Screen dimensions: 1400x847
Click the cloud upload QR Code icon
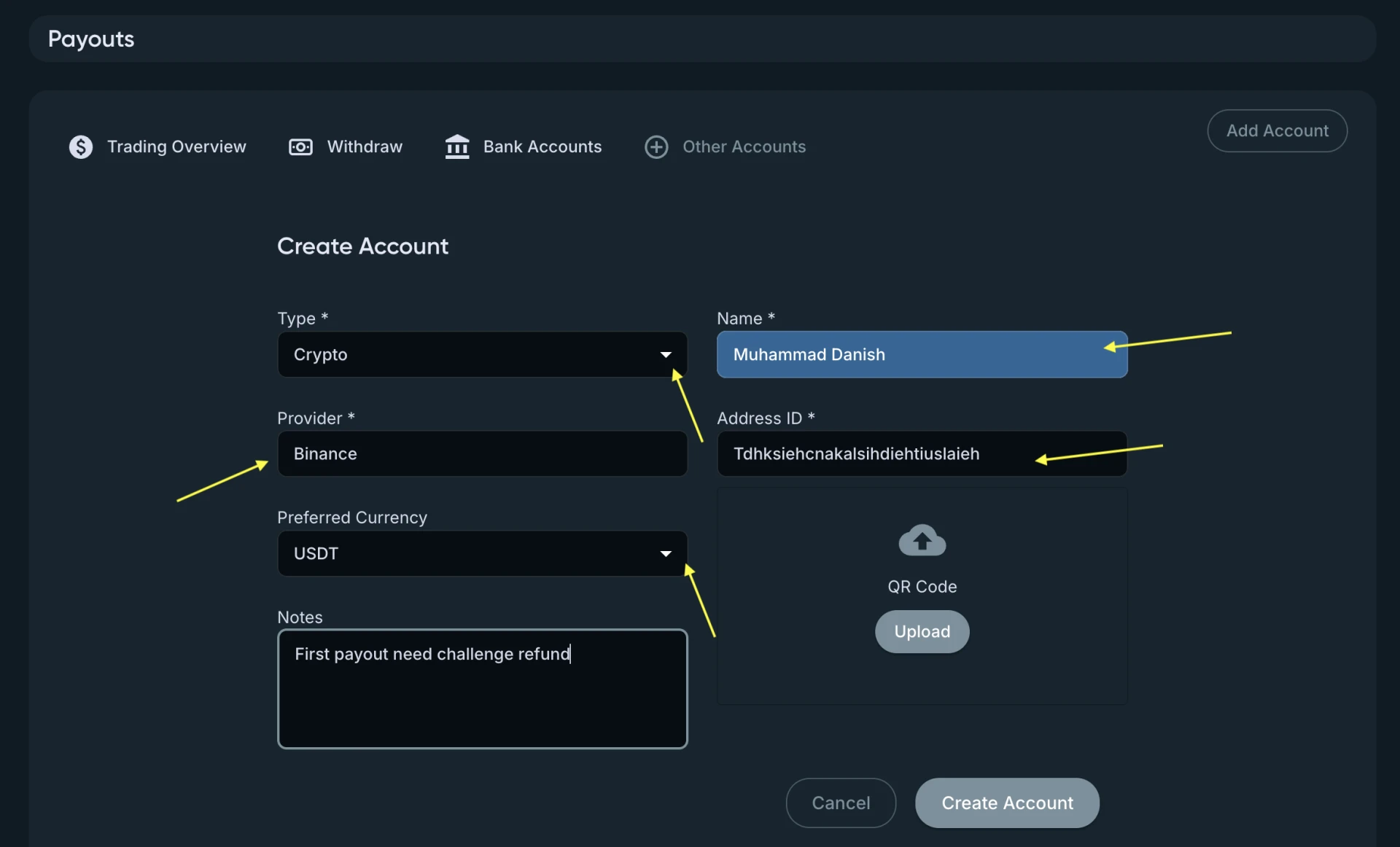[922, 541]
